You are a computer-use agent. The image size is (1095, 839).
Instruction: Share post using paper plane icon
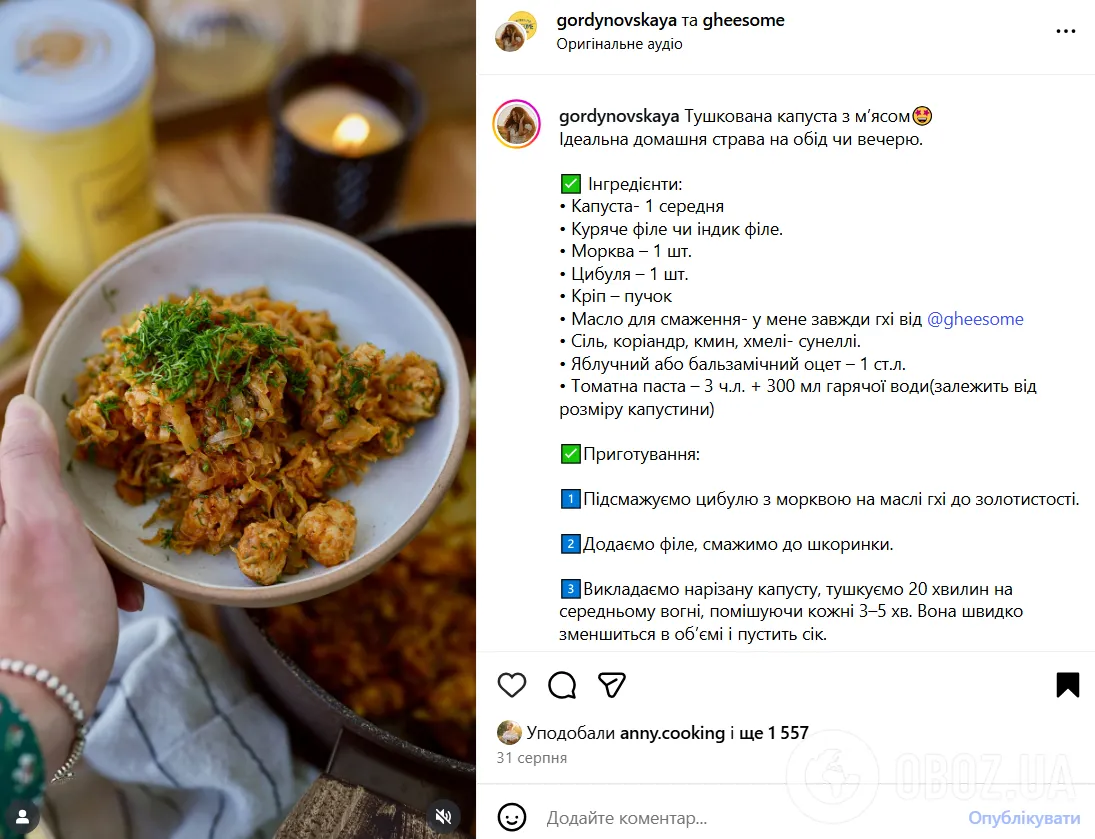click(612, 685)
